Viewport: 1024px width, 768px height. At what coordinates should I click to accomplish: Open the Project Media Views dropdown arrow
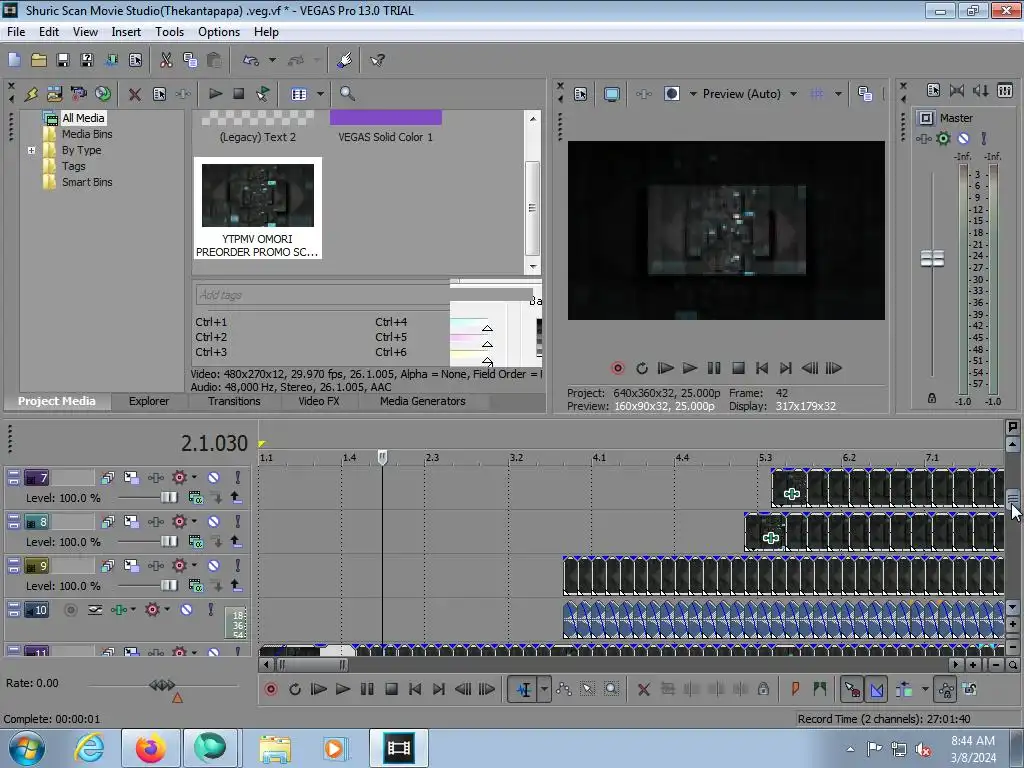pos(320,94)
